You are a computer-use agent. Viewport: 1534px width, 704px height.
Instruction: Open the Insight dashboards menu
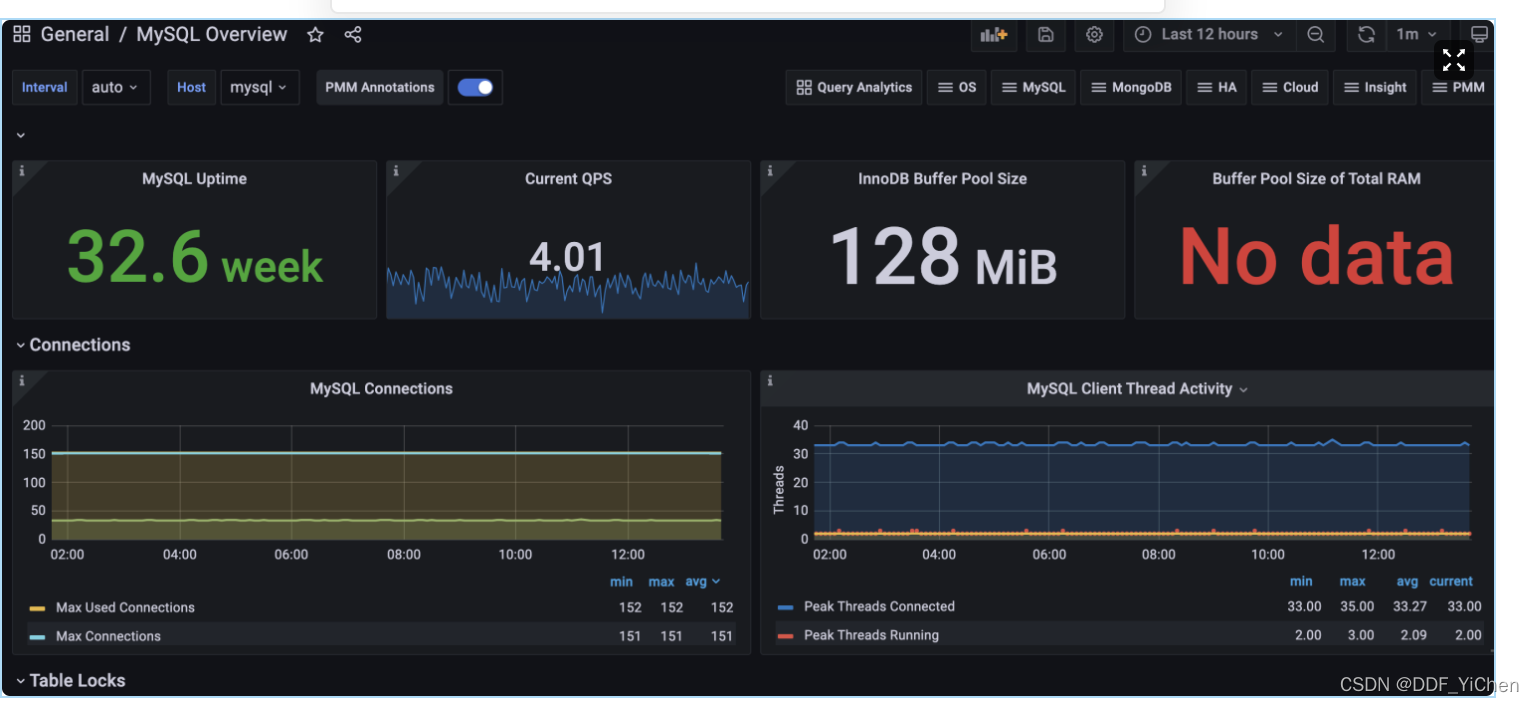tap(1375, 87)
